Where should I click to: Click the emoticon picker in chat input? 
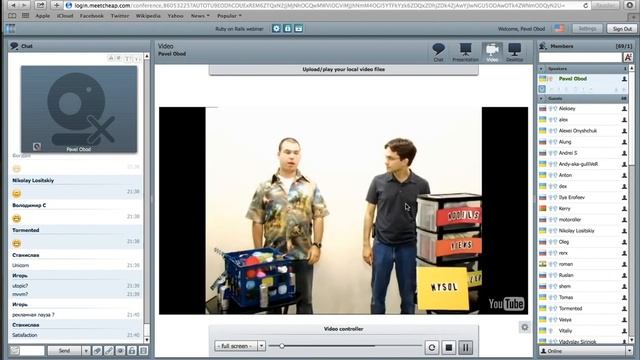[15, 351]
